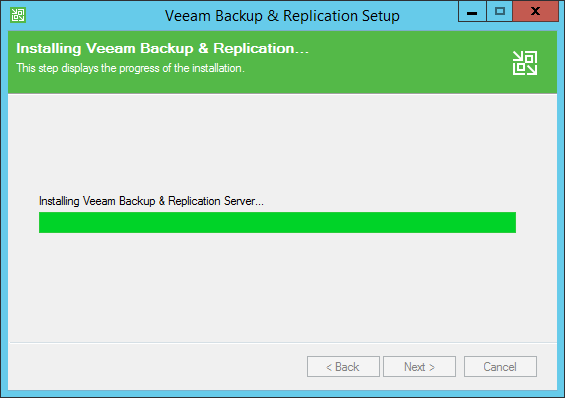This screenshot has width=565, height=398.
Task: Click the bold 'Installing Veeam Backup & Replication…' heading
Action: click(x=163, y=49)
